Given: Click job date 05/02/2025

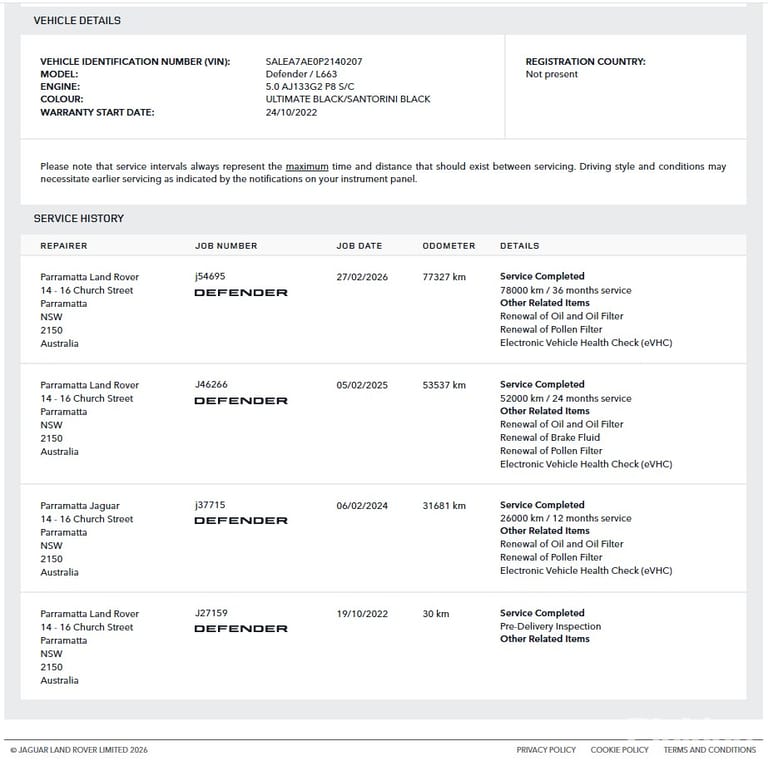Looking at the screenshot, I should (x=362, y=385).
